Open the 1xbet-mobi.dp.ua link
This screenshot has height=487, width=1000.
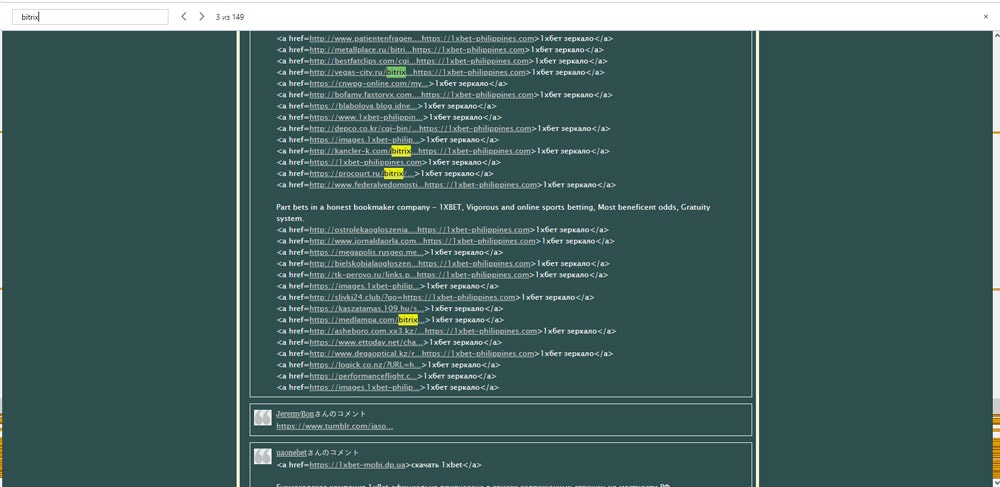358,465
